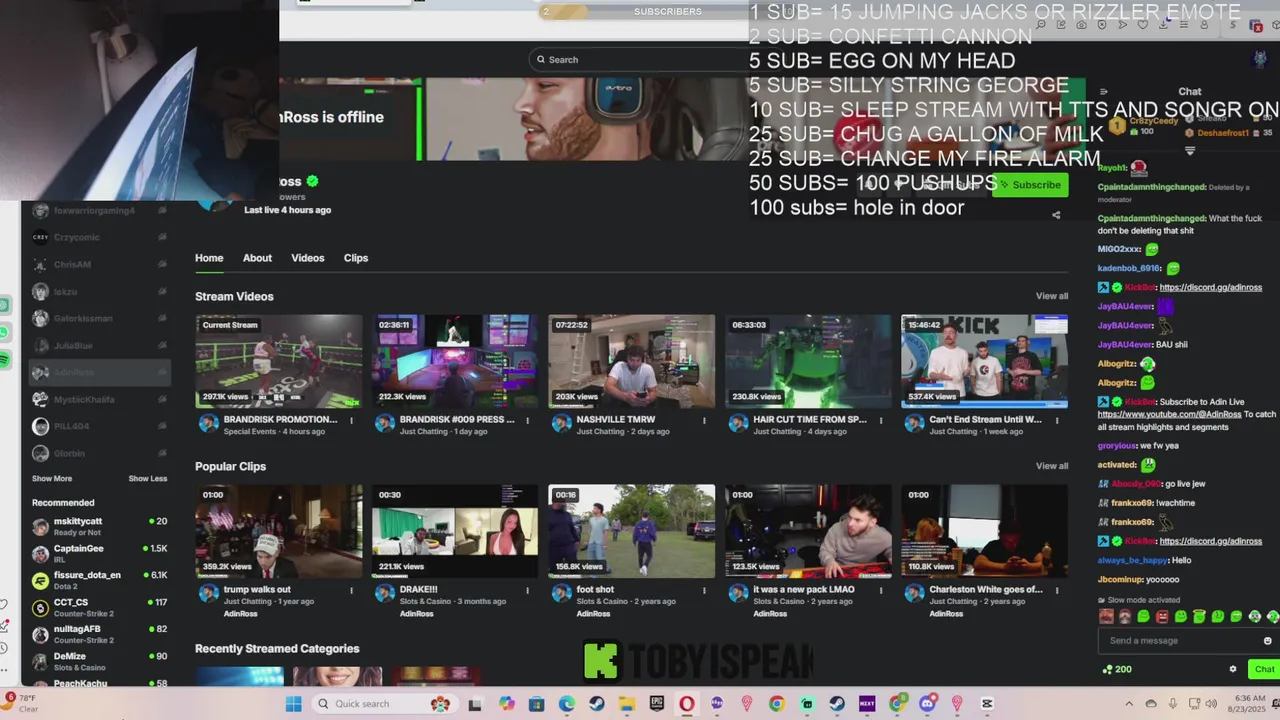Open options menu for DRAKE!!! clip
The image size is (1280, 720).
click(528, 590)
